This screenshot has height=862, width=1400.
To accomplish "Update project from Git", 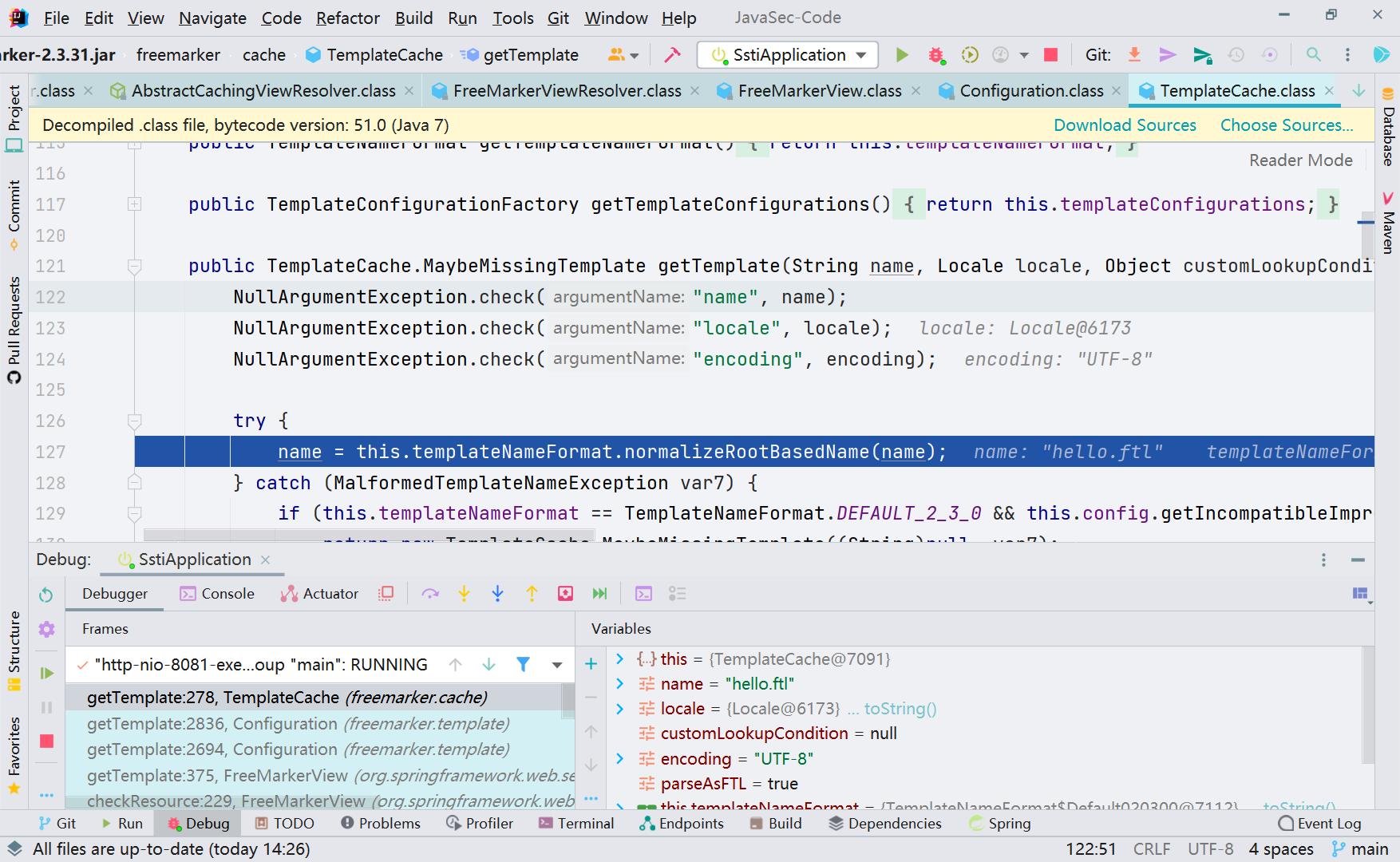I will point(1134,54).
